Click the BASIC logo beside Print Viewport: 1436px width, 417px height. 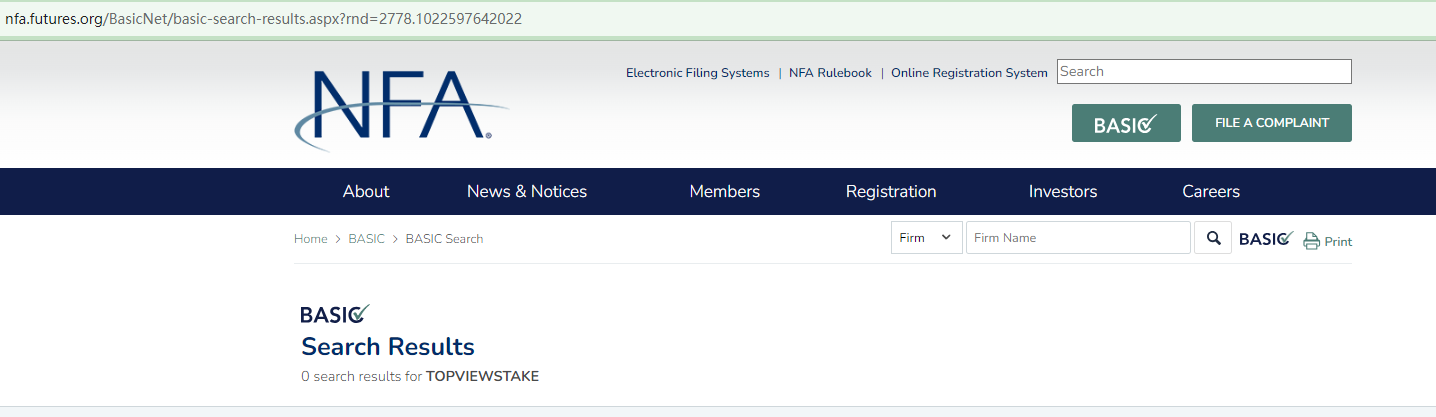tap(1266, 239)
